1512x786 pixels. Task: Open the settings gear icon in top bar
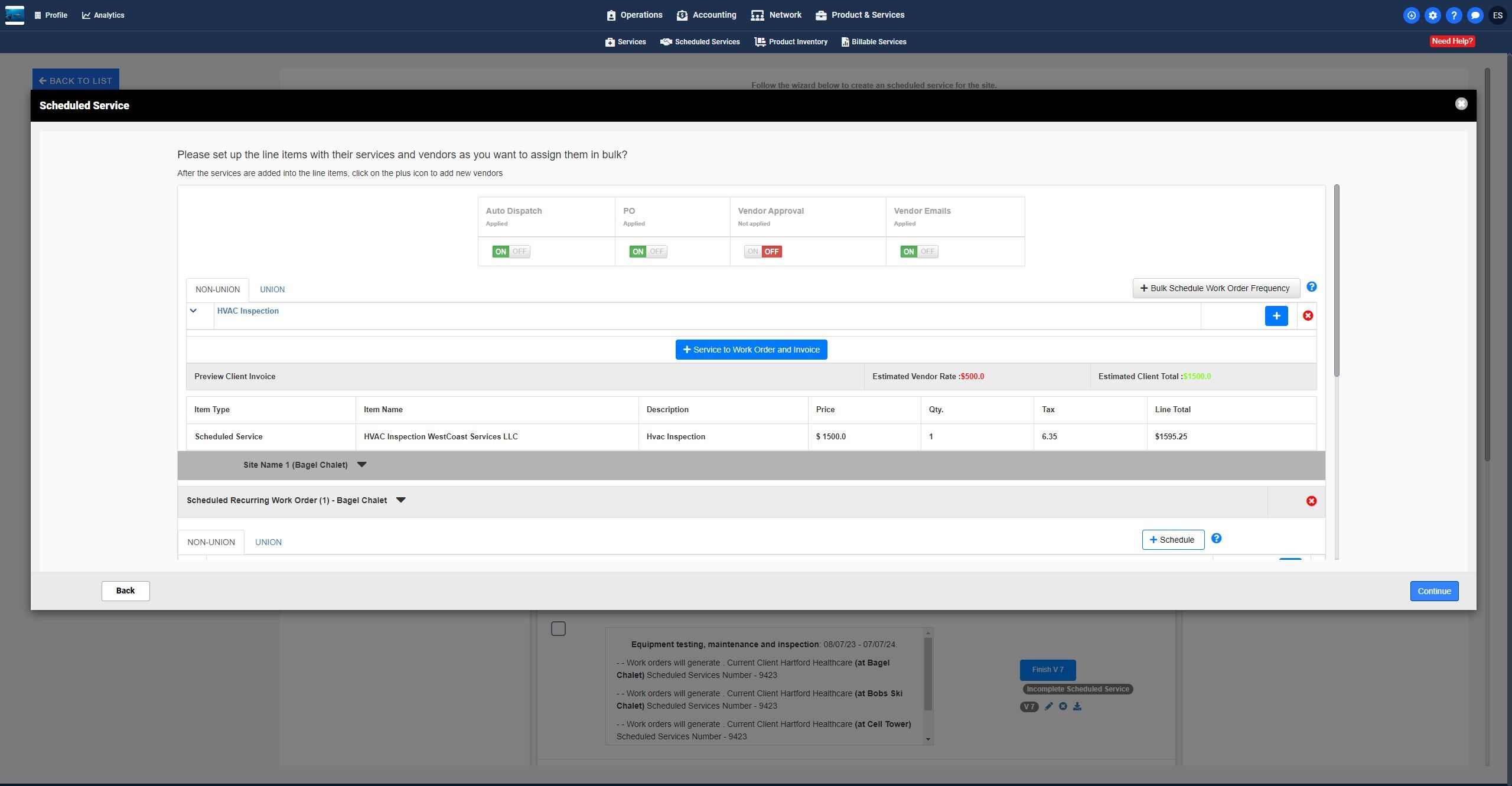[1432, 15]
